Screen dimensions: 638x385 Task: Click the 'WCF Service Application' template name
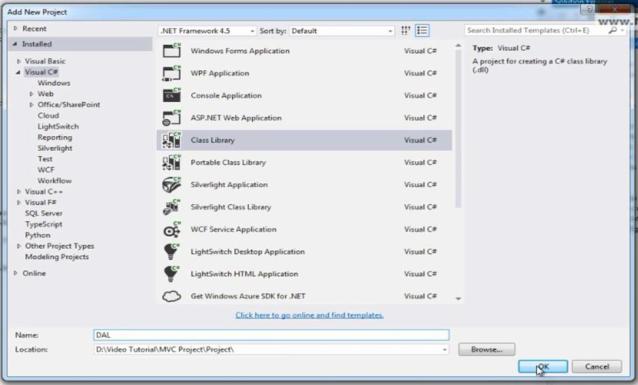click(233, 230)
